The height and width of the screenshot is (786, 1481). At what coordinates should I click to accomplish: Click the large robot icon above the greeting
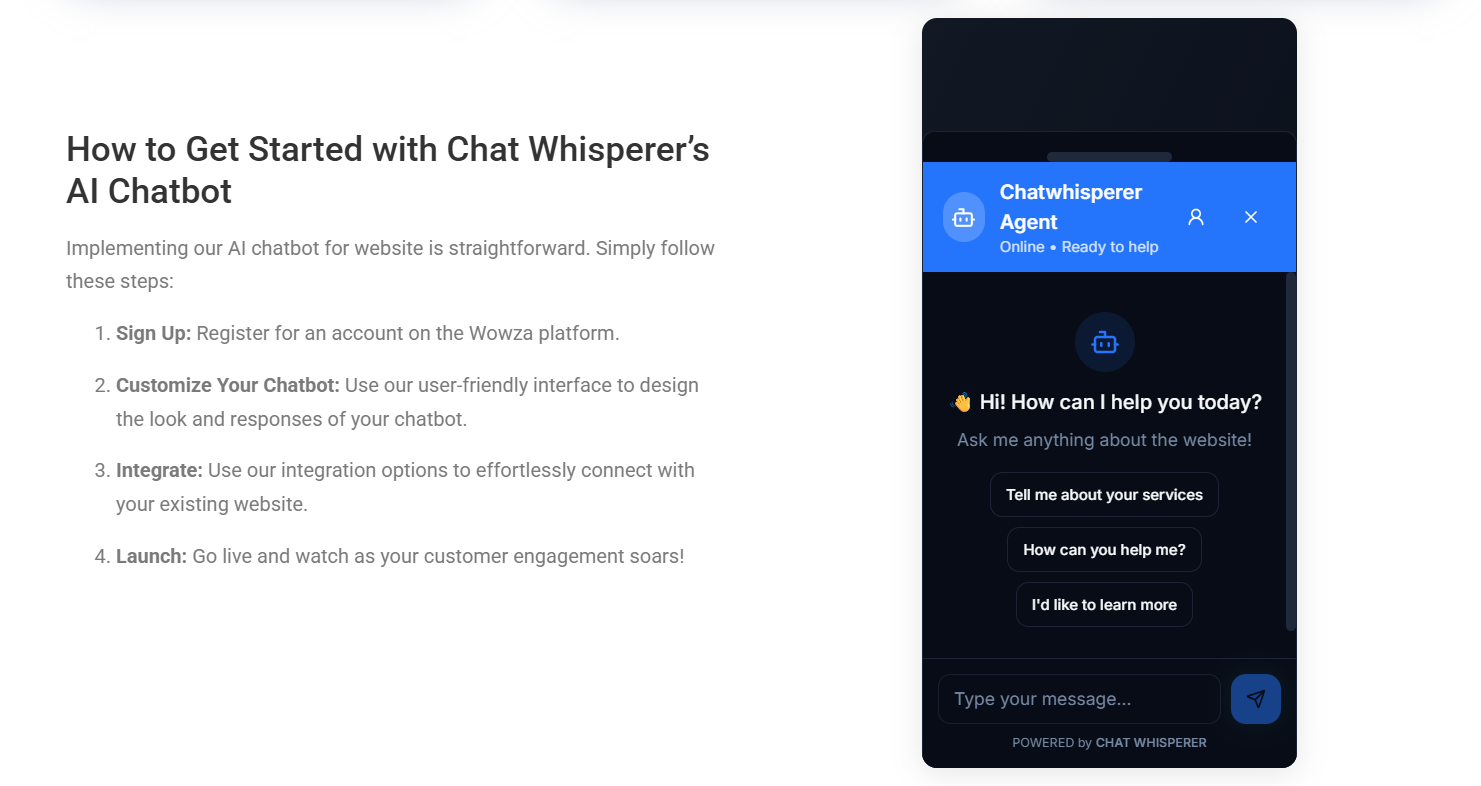[1104, 342]
